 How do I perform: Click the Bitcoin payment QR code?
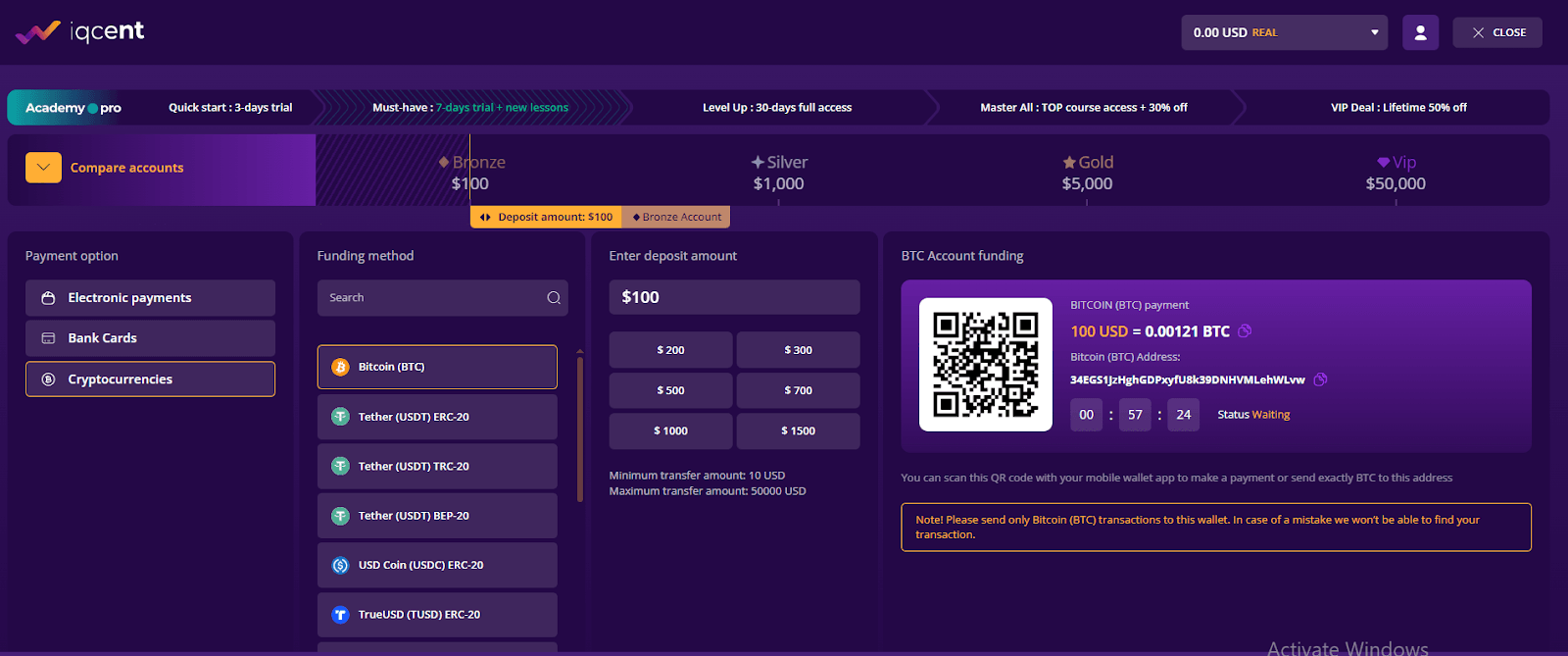986,365
